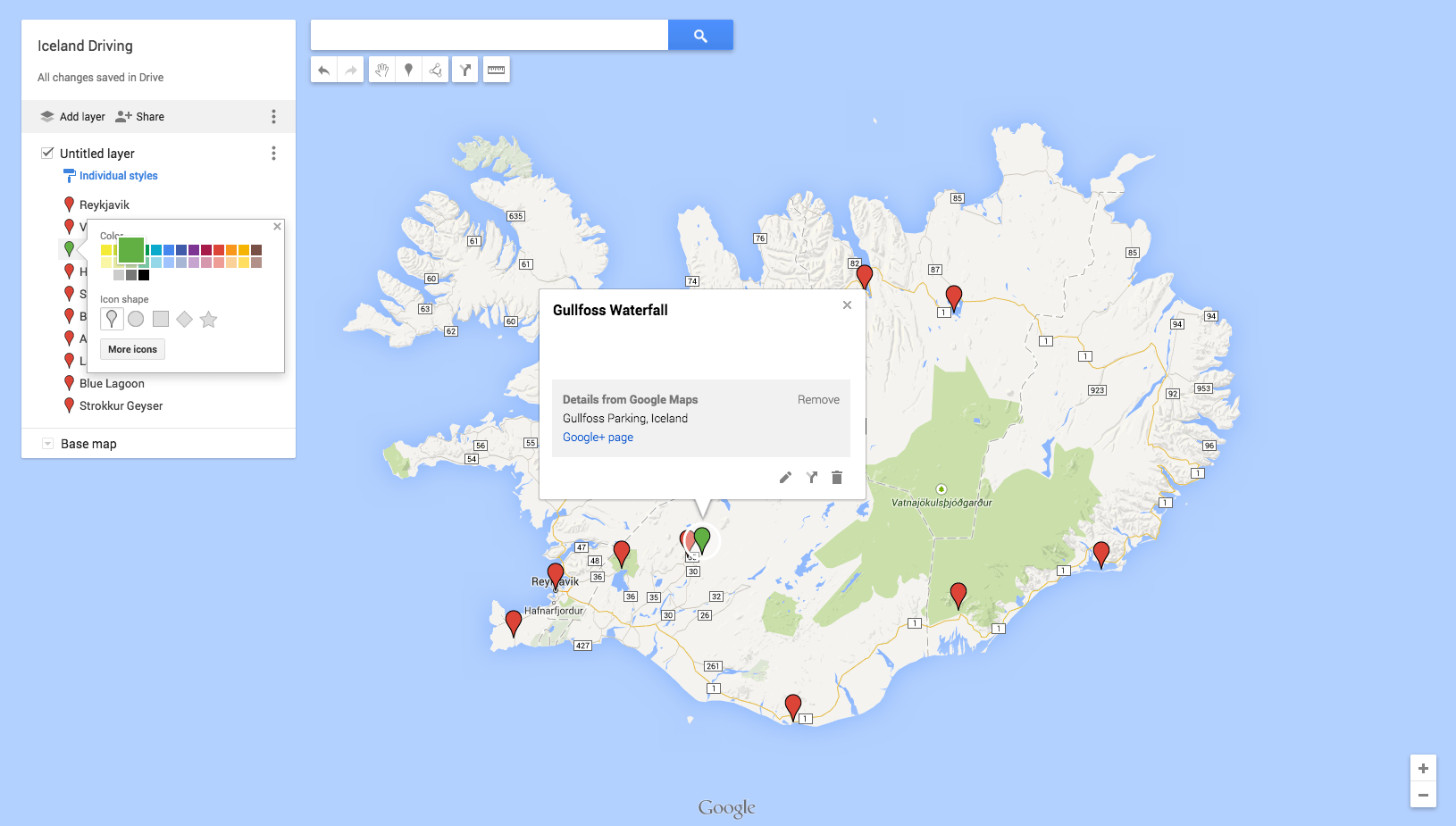Close the Gullfoss Waterfall info window
The width and height of the screenshot is (1456, 826).
tap(847, 305)
